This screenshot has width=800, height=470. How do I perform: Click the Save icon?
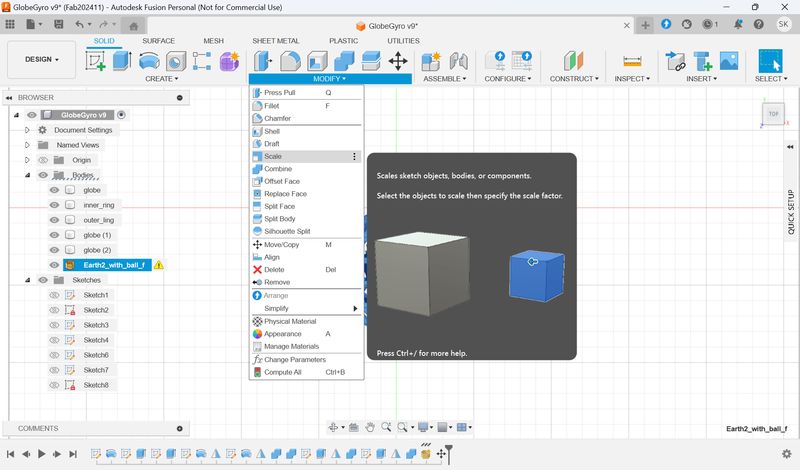click(x=59, y=24)
